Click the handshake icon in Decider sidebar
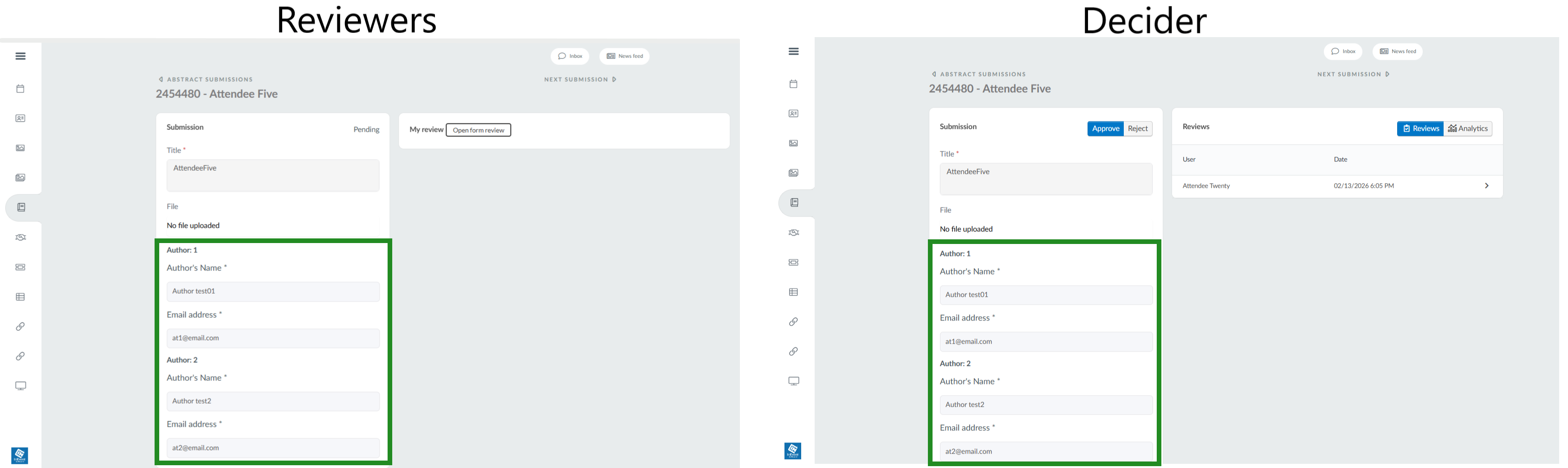 (793, 232)
